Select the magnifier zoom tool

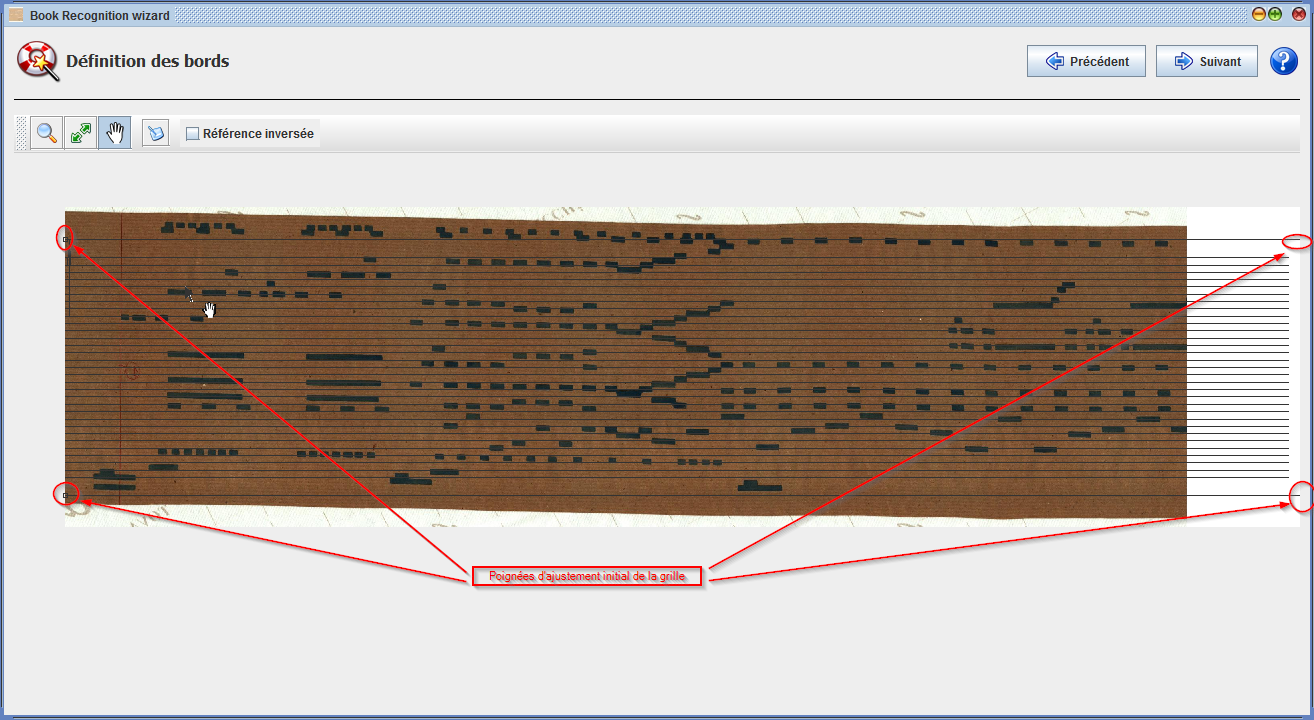click(x=46, y=133)
